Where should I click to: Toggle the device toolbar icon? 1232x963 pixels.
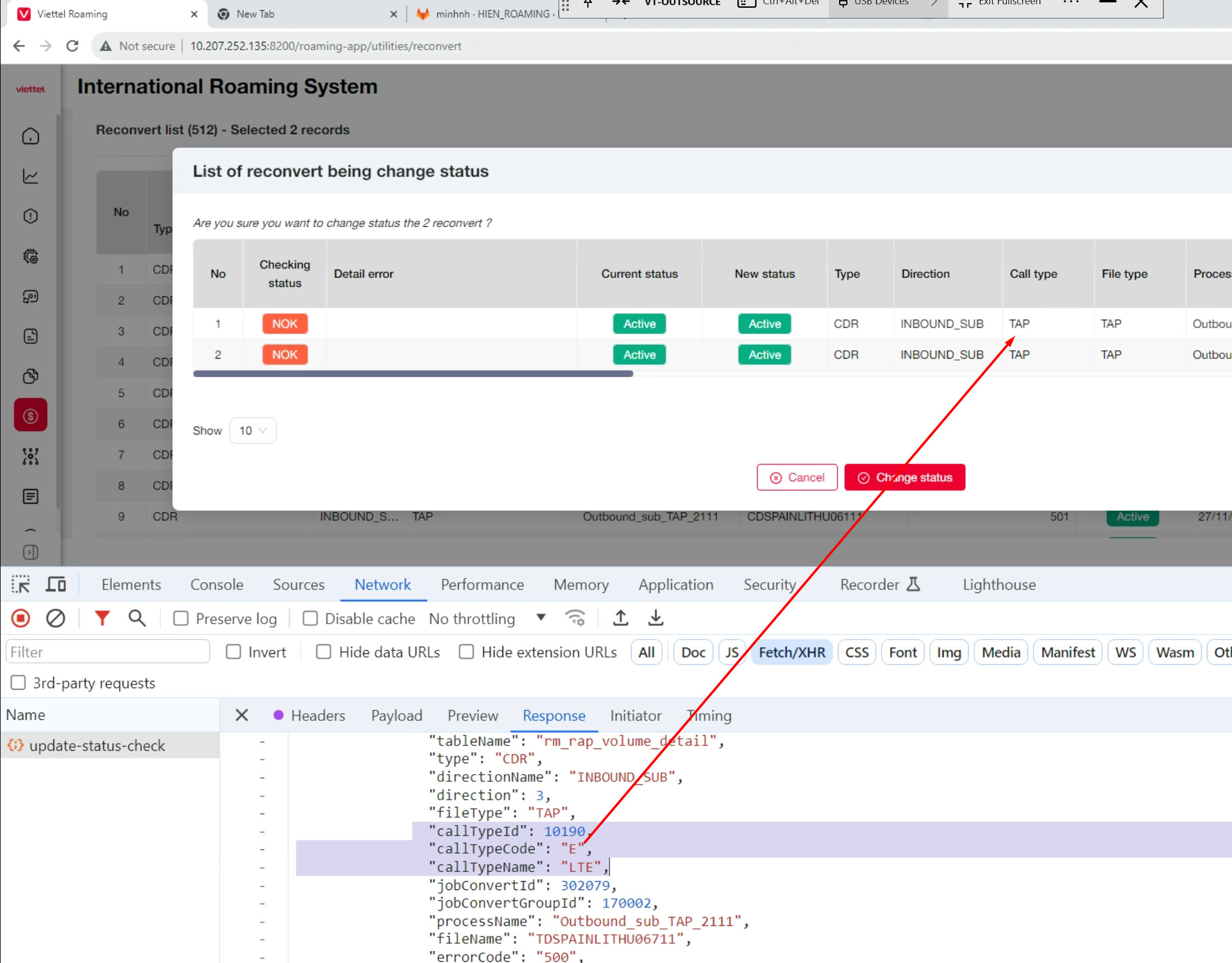[x=56, y=584]
